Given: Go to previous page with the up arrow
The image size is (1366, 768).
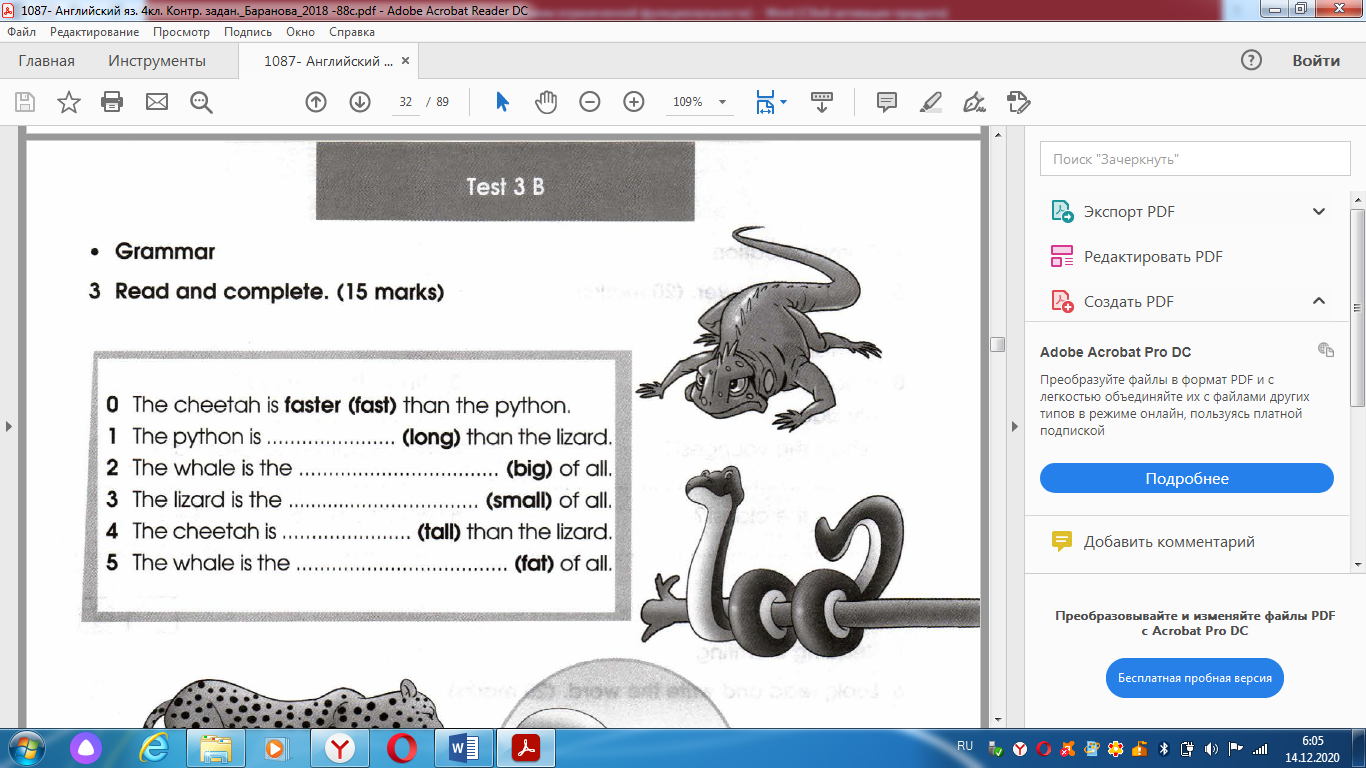Looking at the screenshot, I should [316, 102].
